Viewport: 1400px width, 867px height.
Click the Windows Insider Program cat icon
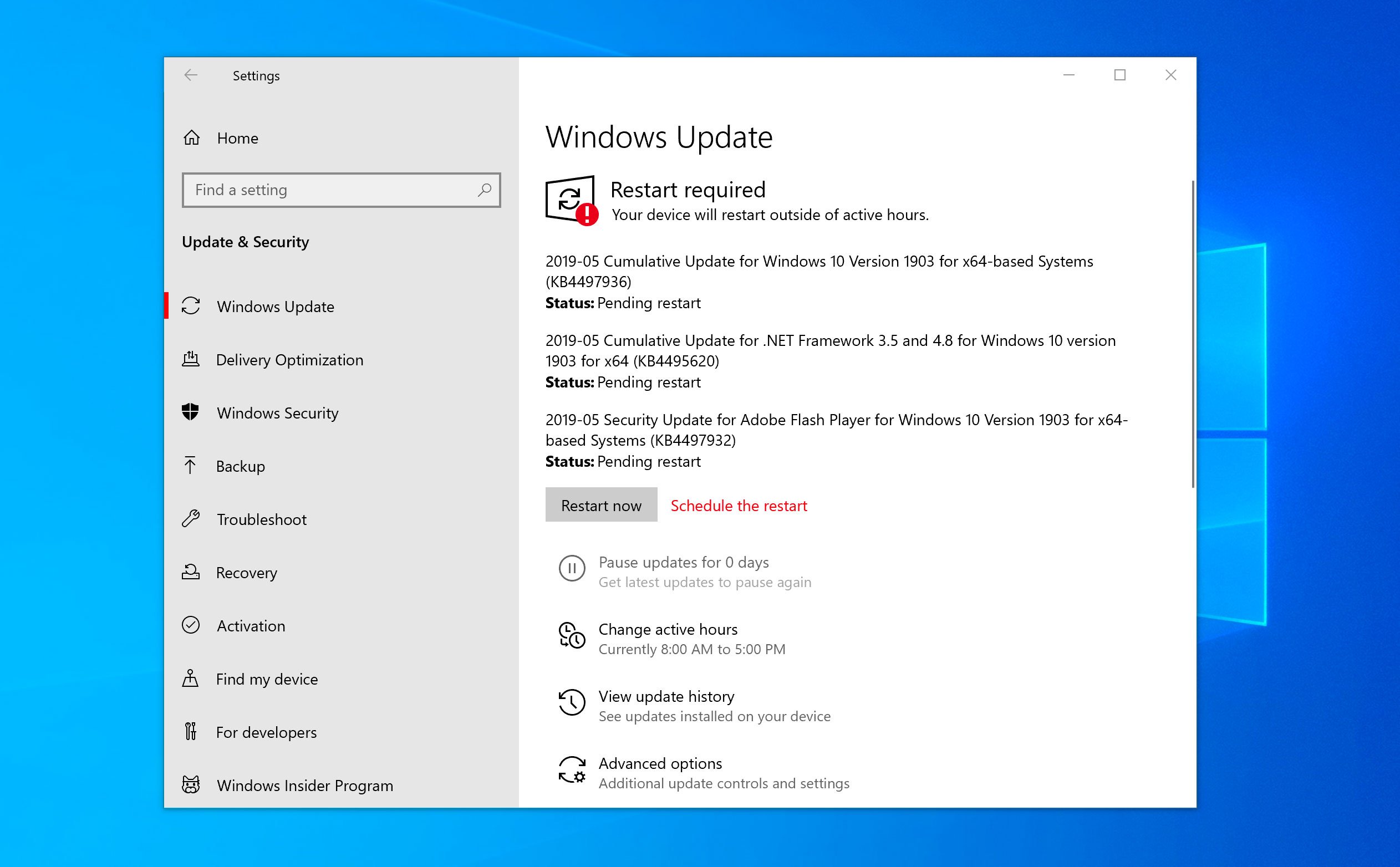[x=190, y=784]
